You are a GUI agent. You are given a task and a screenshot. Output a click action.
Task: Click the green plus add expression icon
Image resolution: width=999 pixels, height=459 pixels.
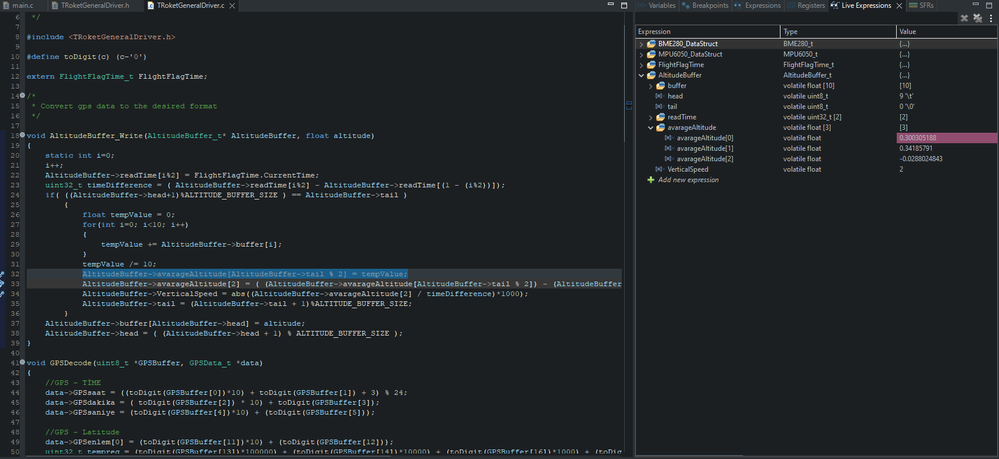(650, 180)
